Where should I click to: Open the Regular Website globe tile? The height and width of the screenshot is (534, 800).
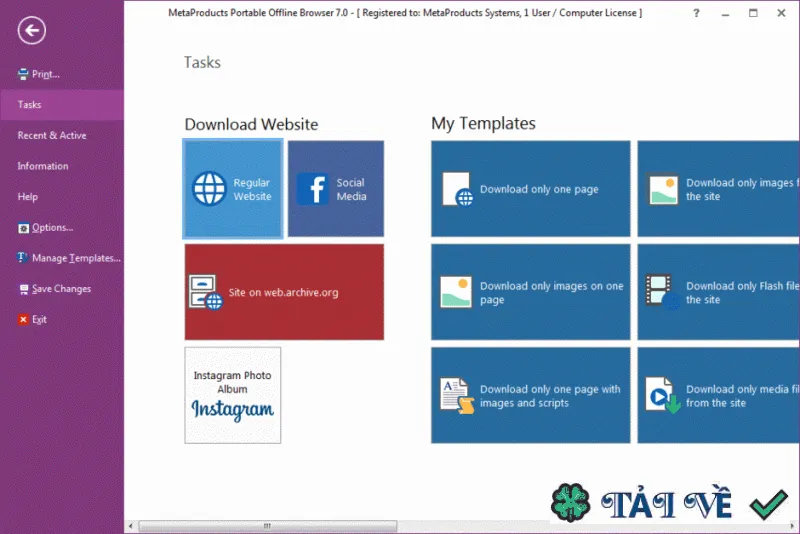tap(233, 189)
